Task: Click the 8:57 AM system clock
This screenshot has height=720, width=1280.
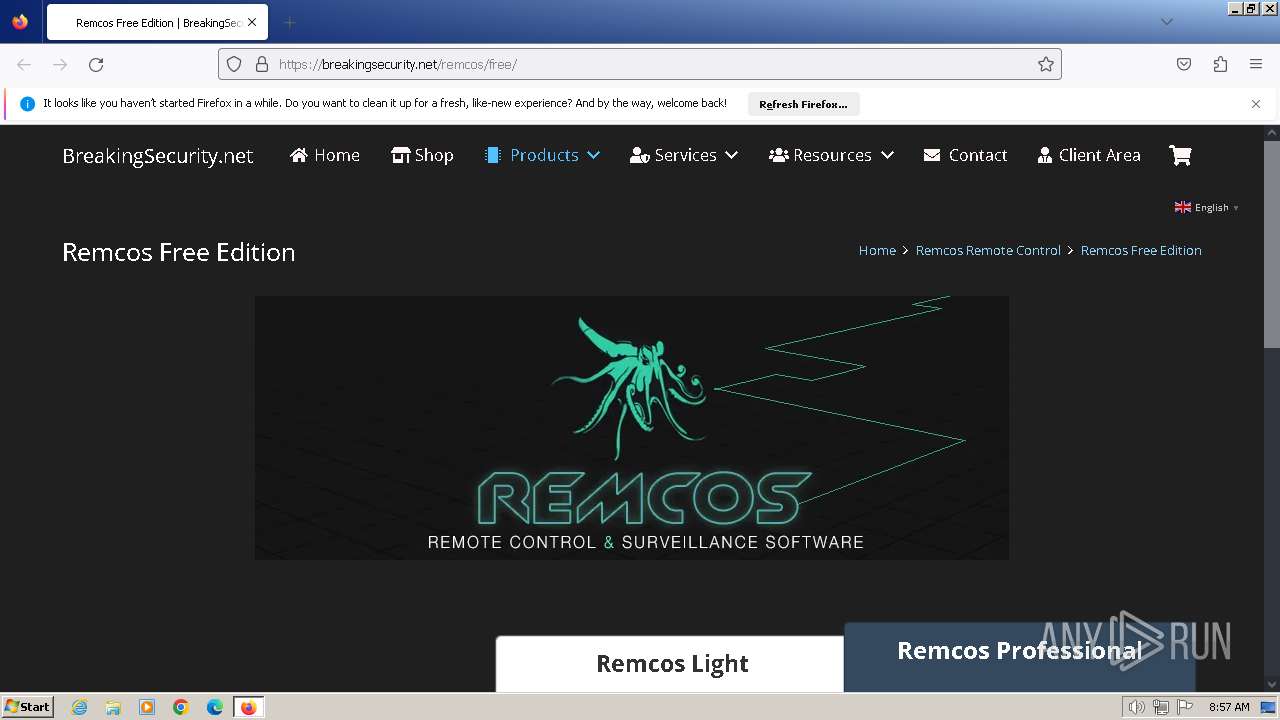Action: tap(1229, 707)
